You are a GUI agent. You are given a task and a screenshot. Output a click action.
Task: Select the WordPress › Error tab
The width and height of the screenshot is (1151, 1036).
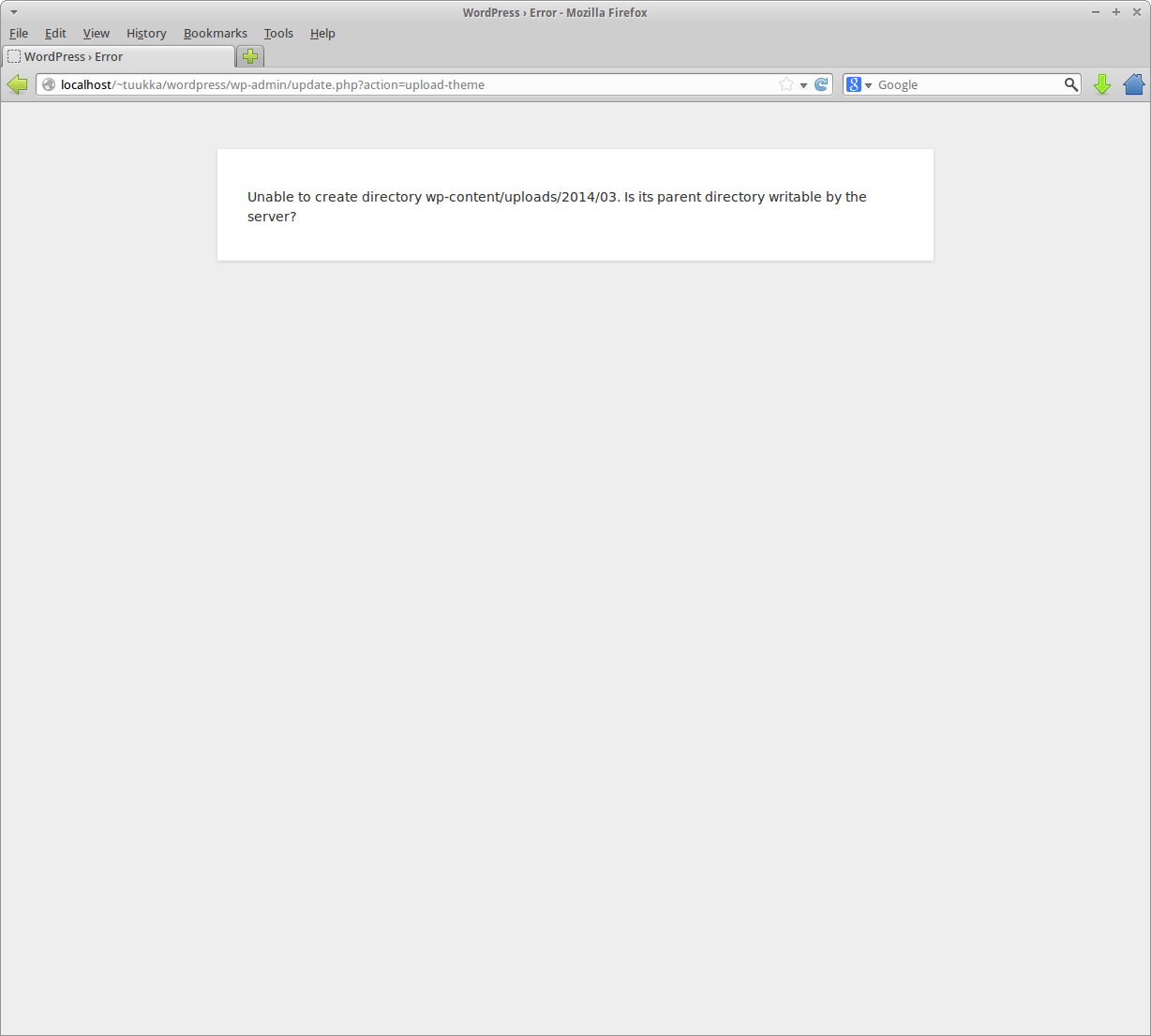pos(118,56)
